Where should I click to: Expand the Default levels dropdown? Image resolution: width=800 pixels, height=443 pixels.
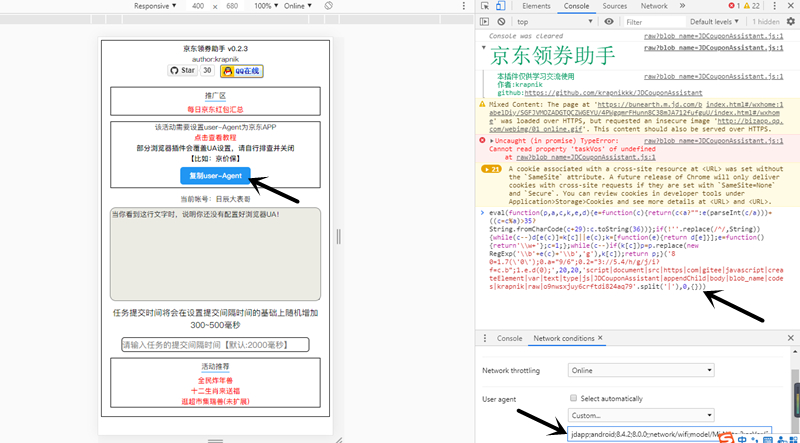(x=716, y=21)
